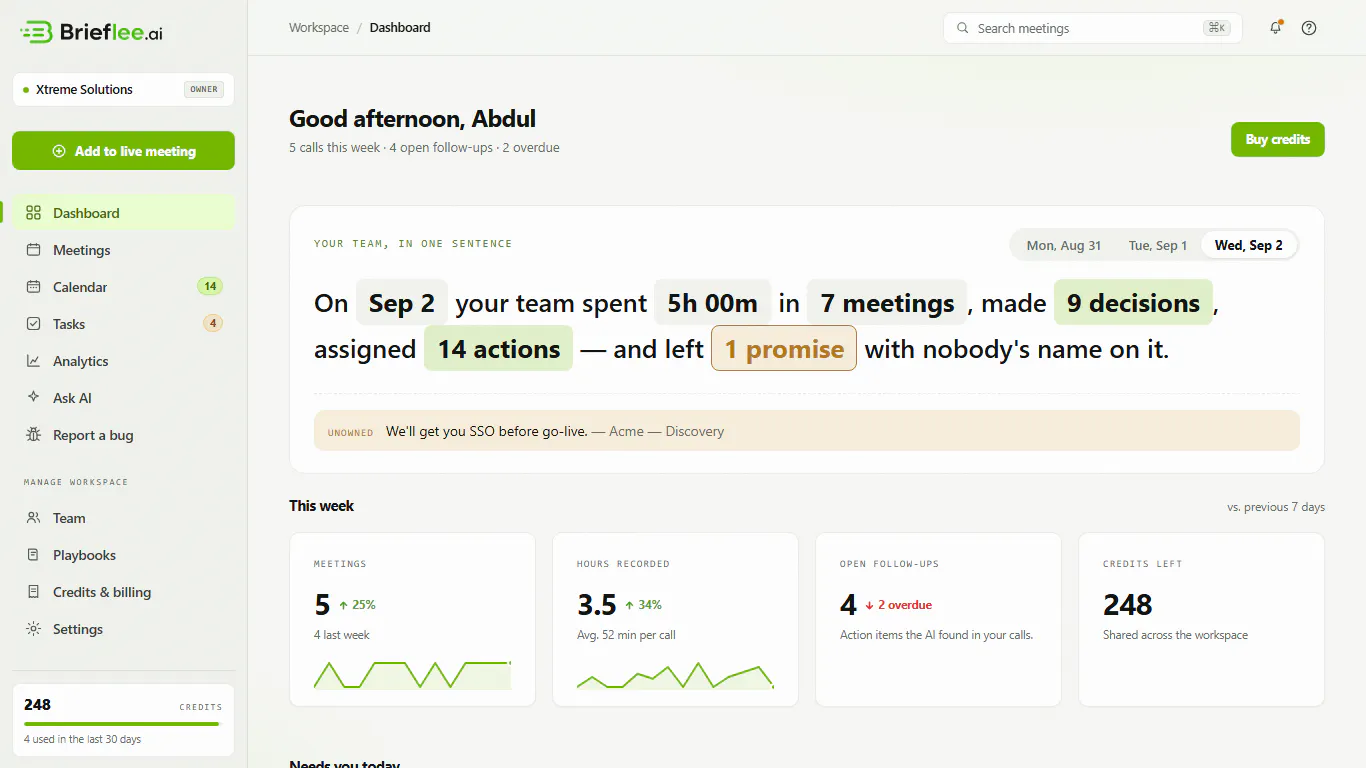Open the Analytics chart icon
The height and width of the screenshot is (768, 1366).
click(34, 361)
